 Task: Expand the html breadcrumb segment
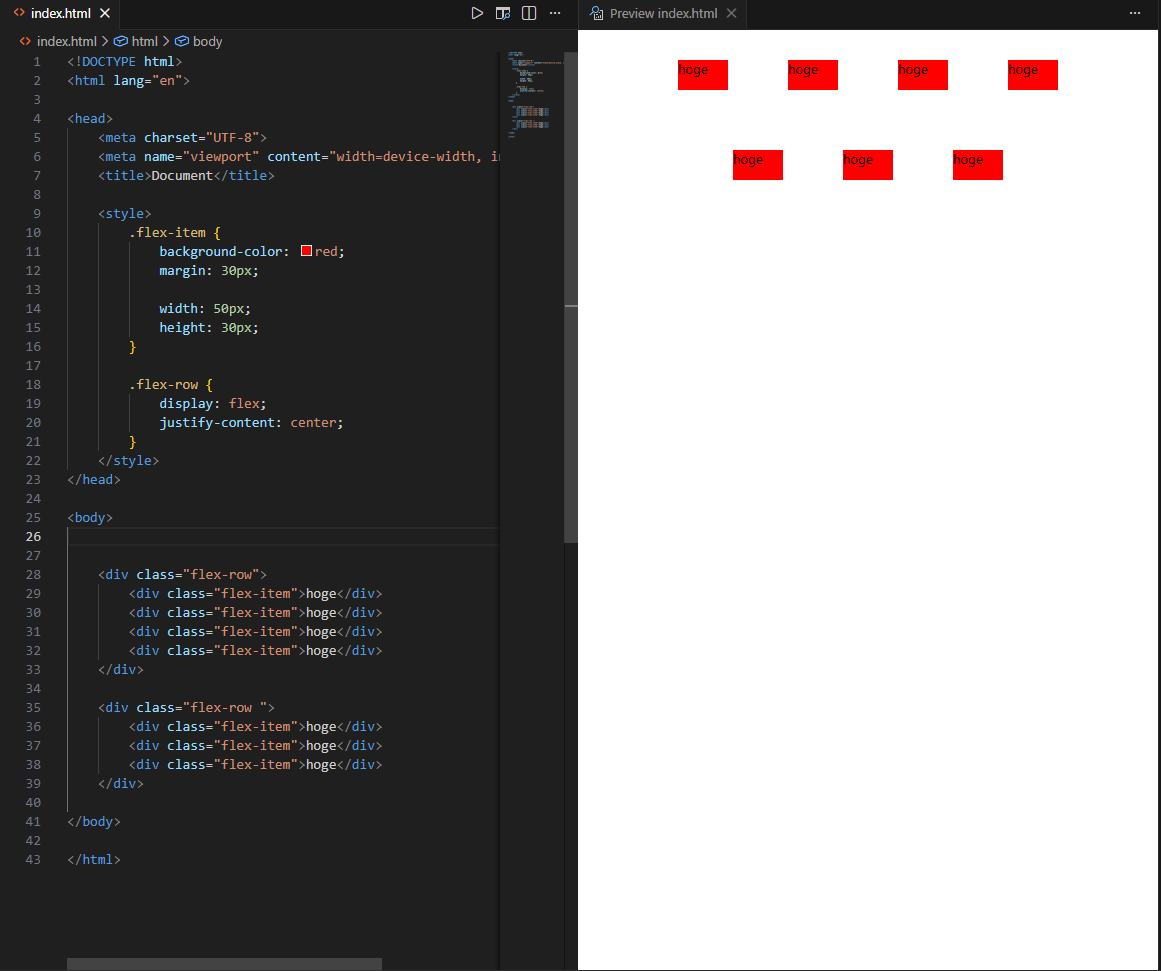[x=144, y=41]
